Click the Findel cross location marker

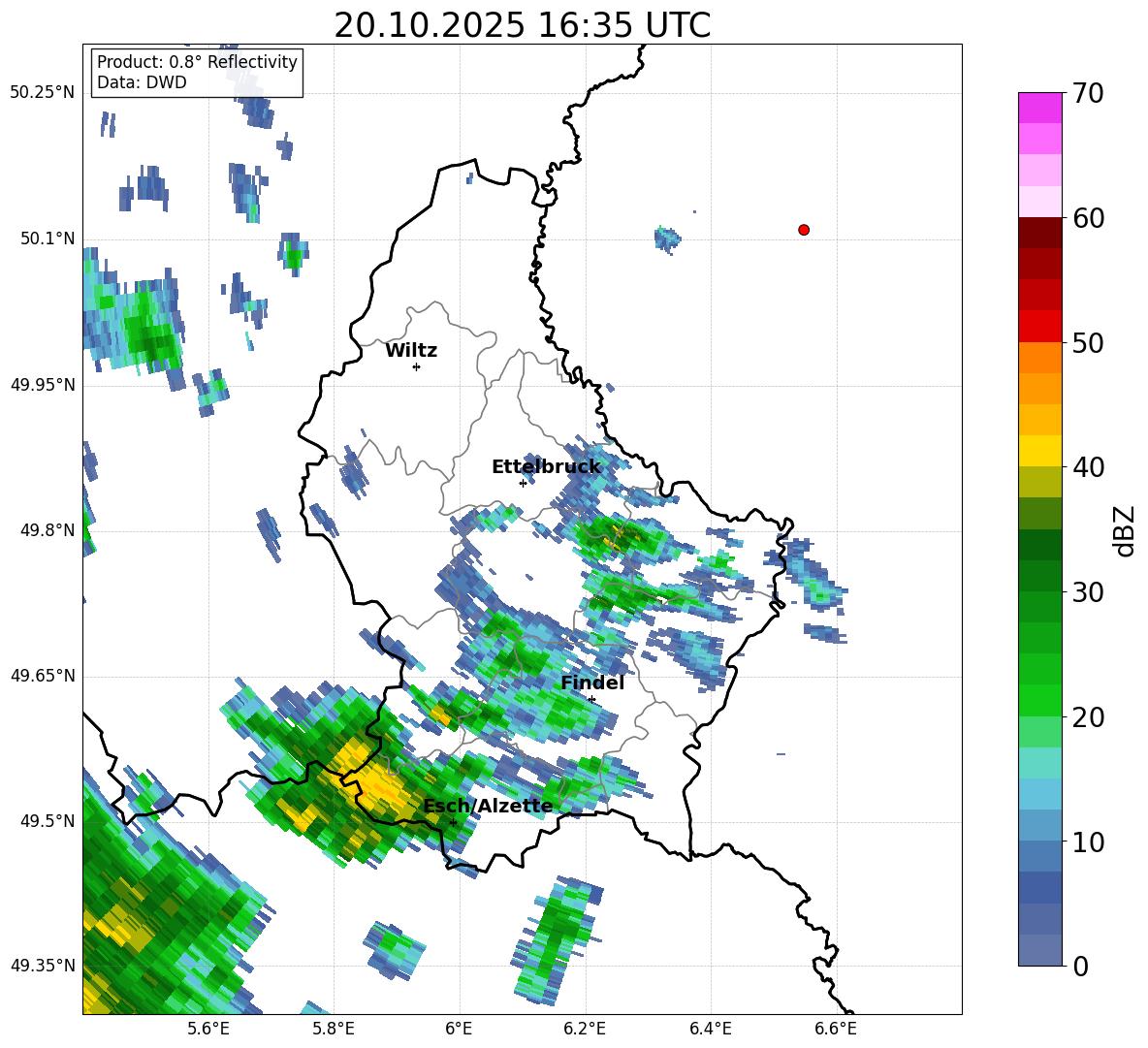tap(591, 700)
